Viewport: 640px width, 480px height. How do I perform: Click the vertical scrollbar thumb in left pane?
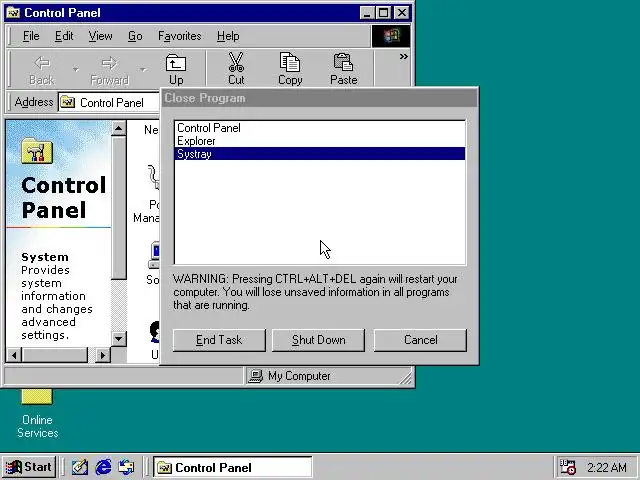pyautogui.click(x=118, y=208)
